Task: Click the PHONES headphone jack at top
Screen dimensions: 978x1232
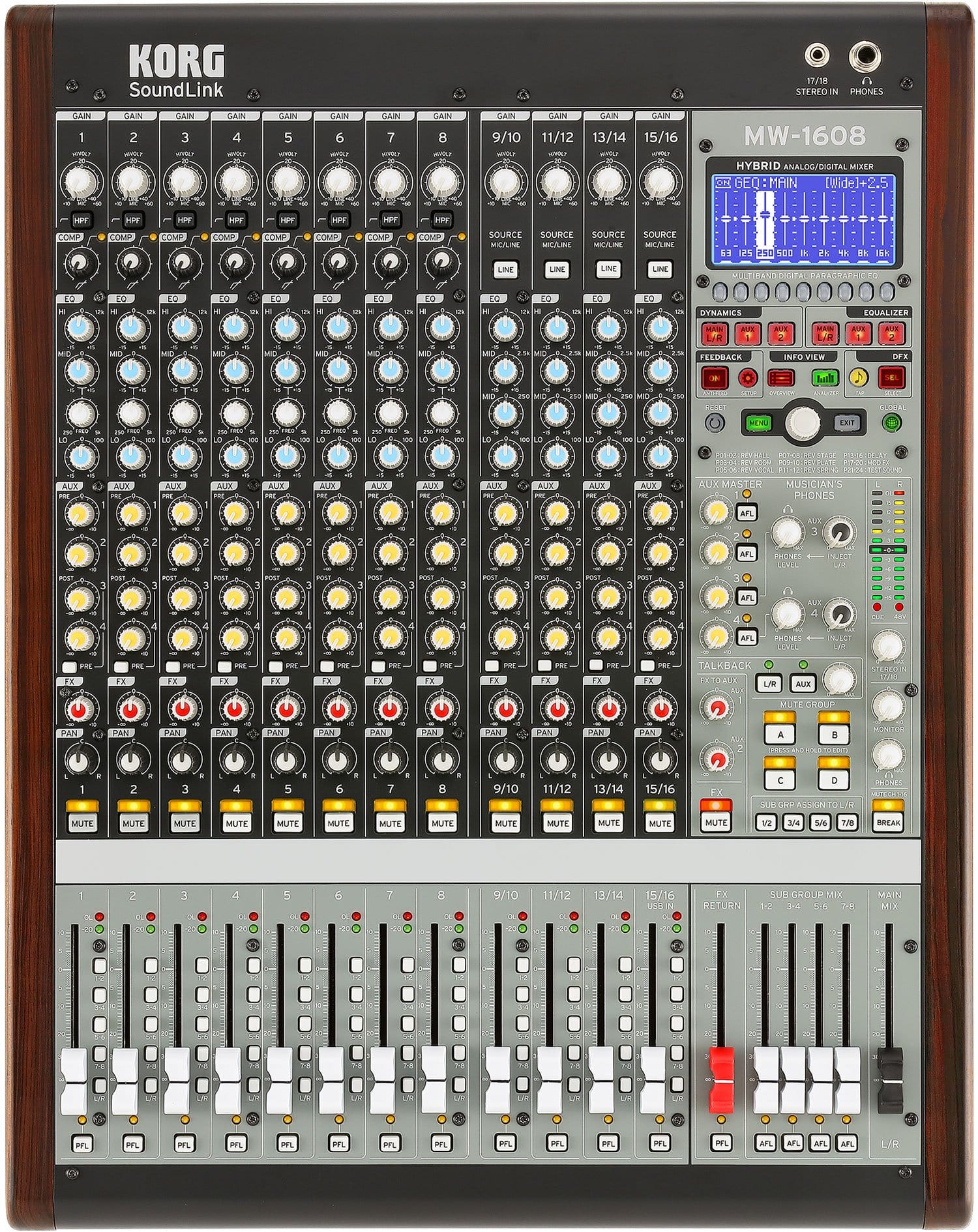Action: (x=865, y=59)
